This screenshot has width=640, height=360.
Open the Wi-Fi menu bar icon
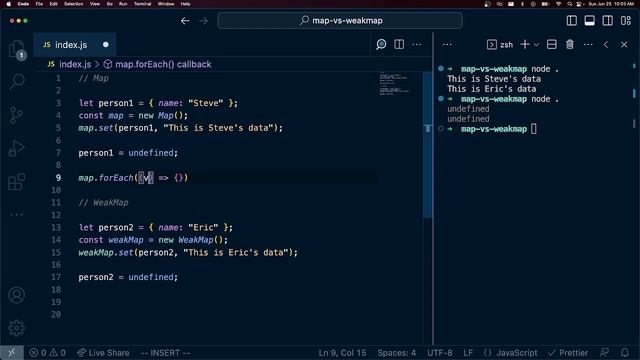point(558,4)
